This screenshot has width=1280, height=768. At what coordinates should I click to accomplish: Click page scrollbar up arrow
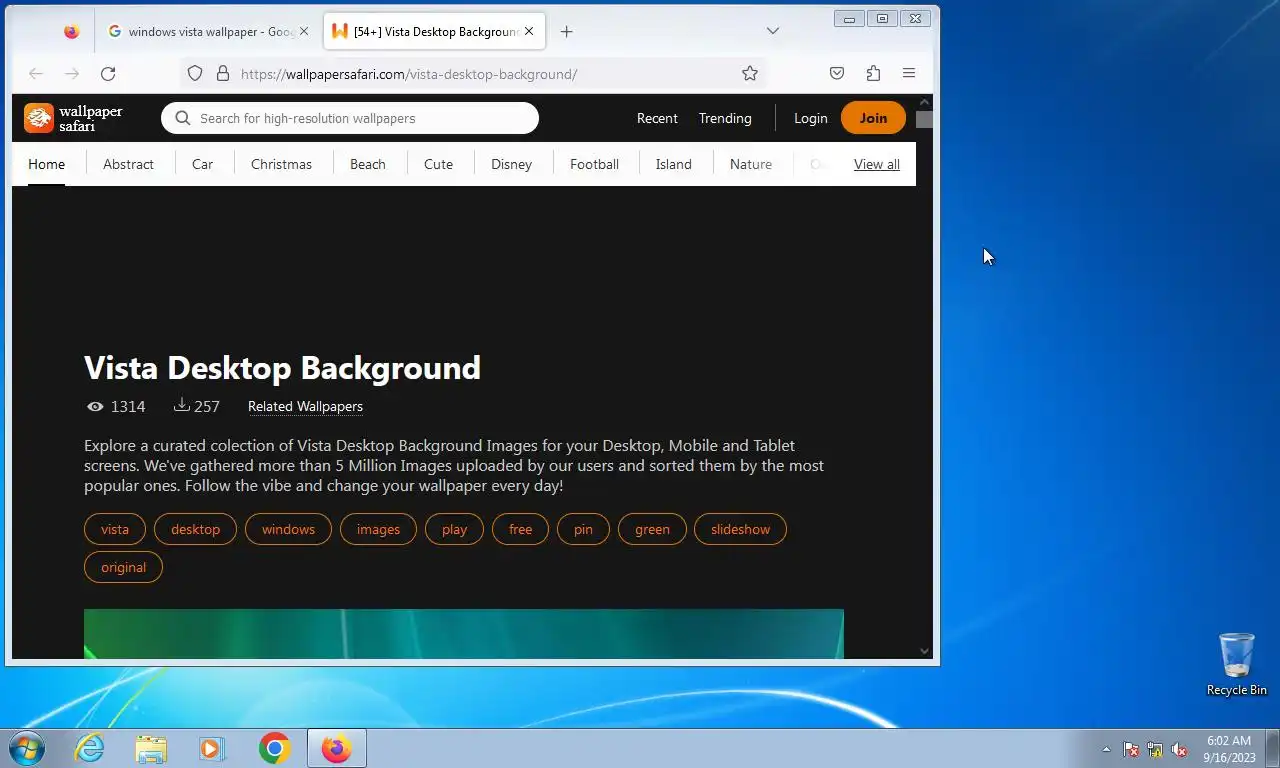point(924,102)
